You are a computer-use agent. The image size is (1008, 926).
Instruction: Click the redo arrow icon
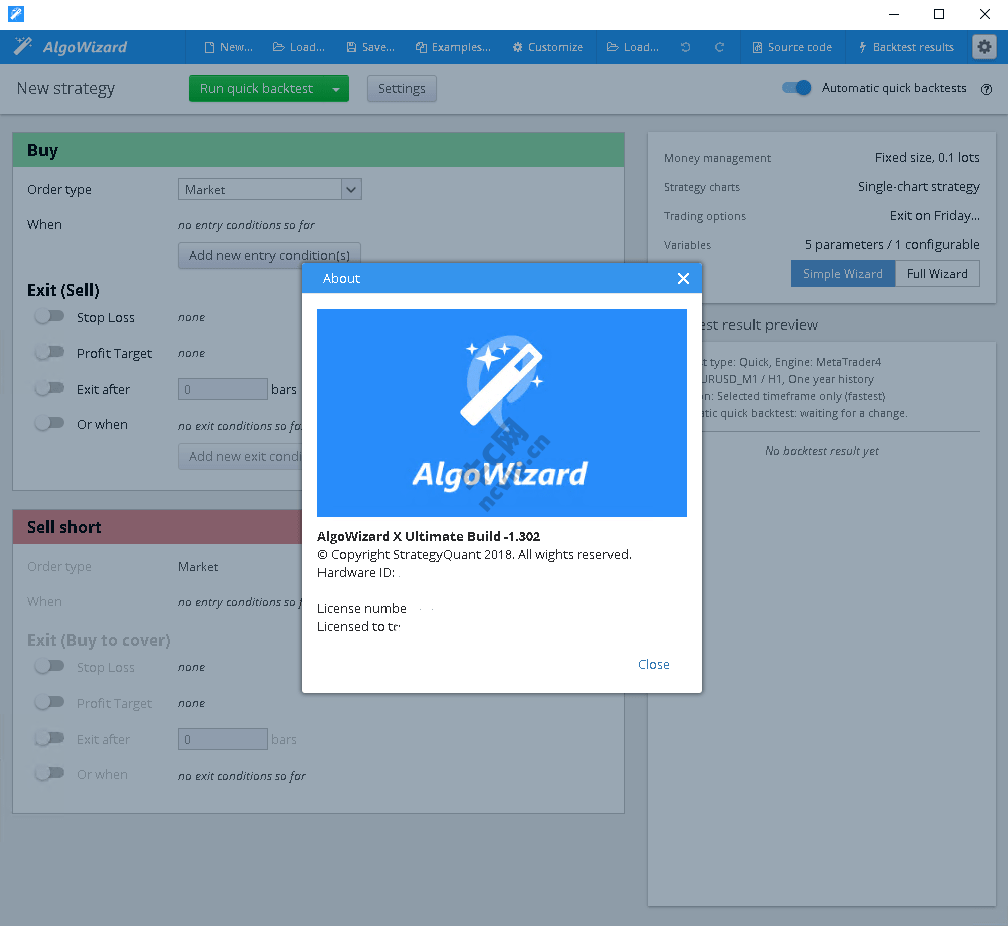click(719, 47)
